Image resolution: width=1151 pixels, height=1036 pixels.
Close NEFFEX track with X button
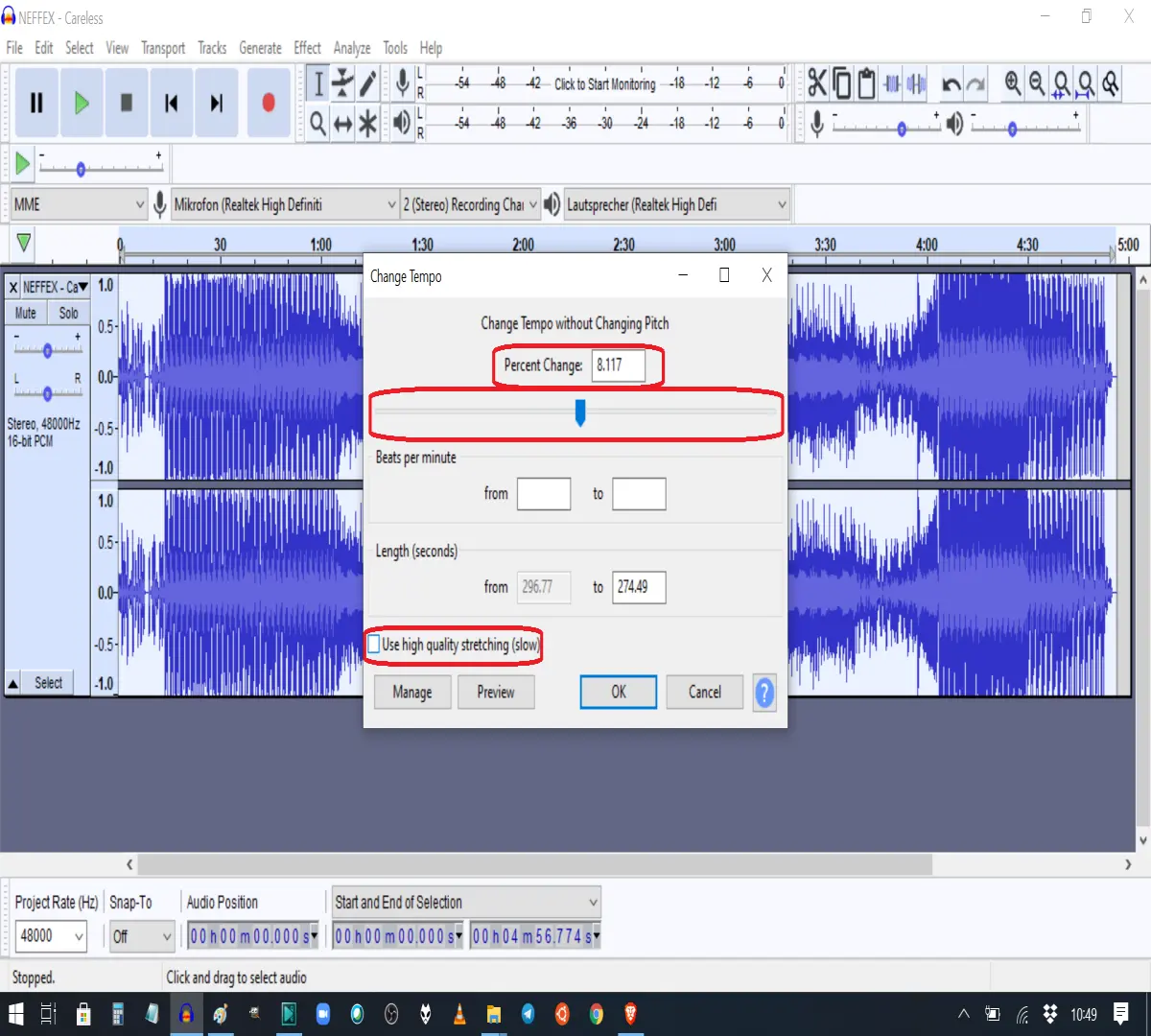(x=13, y=287)
